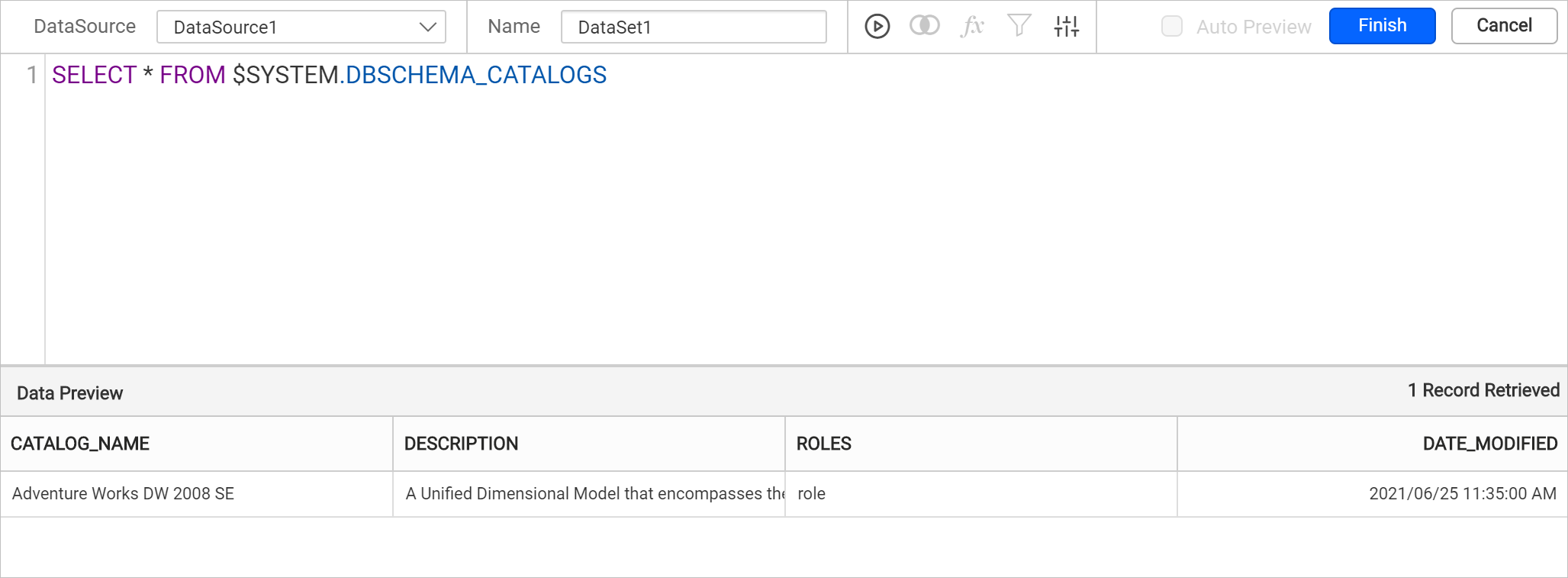Click the DBSCHEMA_CATALOGS token in the query
1568x578 pixels.
476,75
